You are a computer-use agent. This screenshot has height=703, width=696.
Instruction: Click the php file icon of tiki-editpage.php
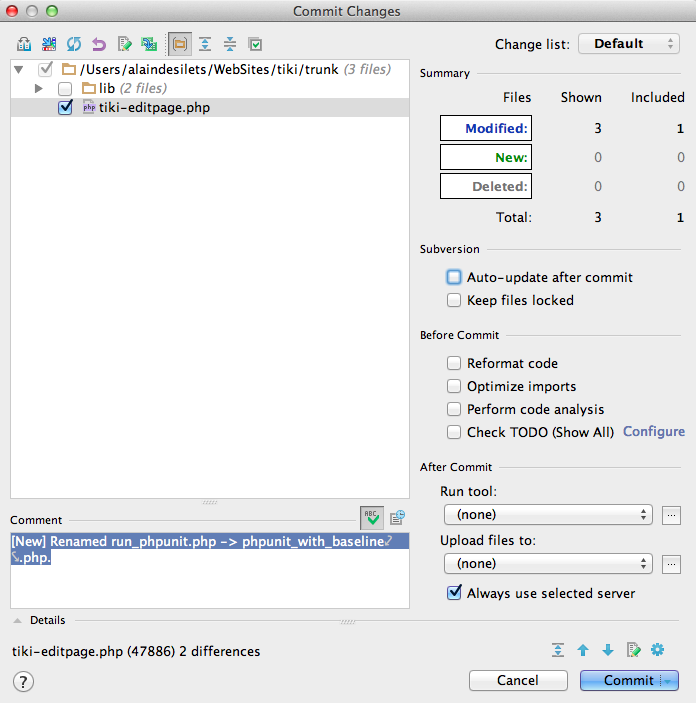[89, 108]
